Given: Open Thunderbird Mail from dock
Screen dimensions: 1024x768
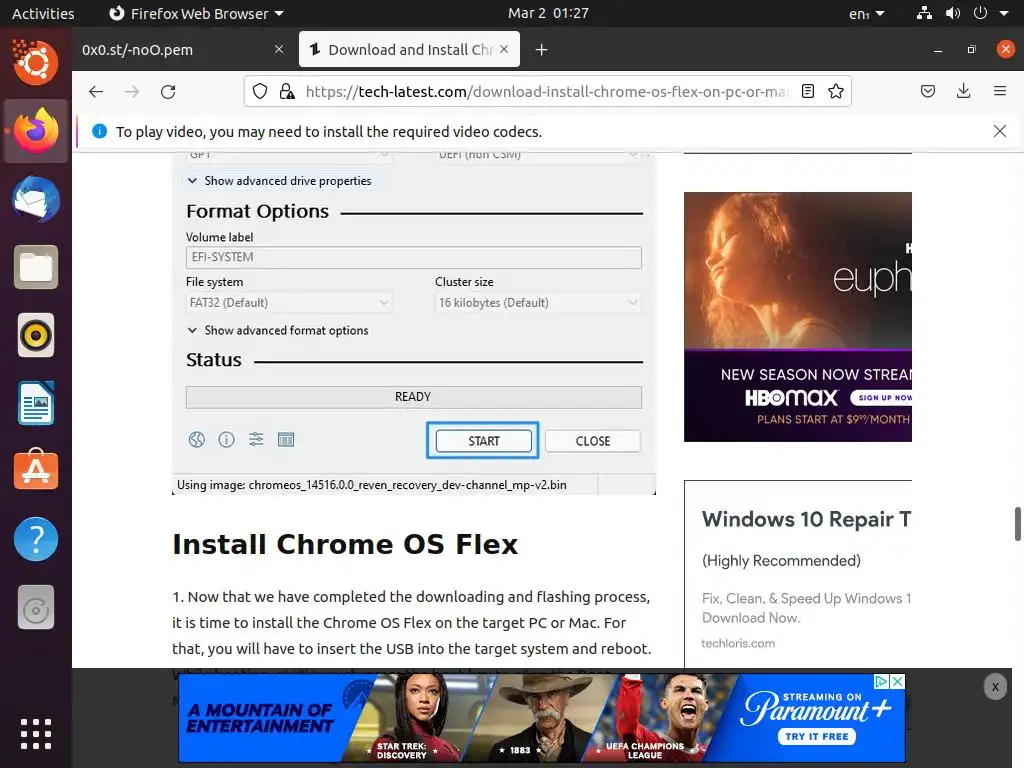Looking at the screenshot, I should tap(36, 199).
